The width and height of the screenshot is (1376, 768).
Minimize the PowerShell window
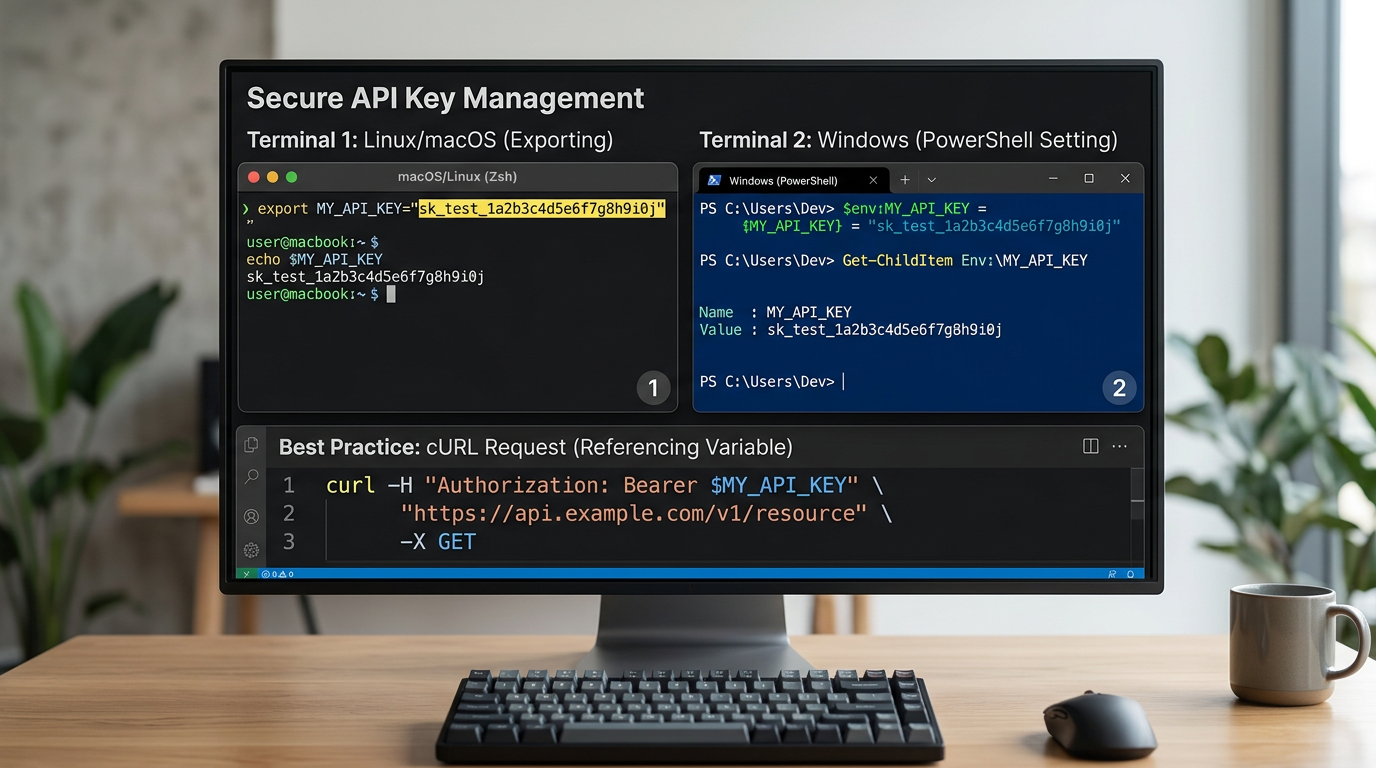(x=1053, y=179)
